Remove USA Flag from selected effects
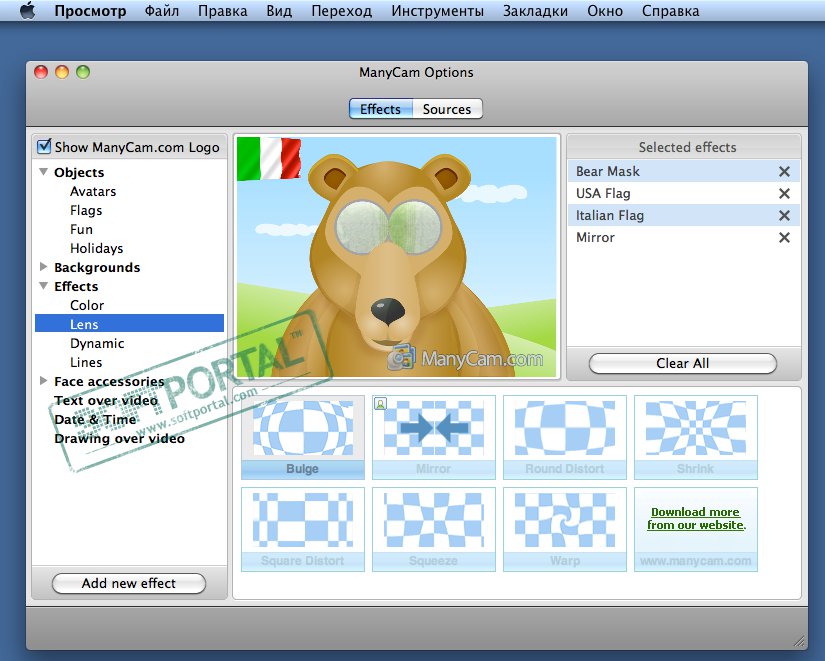Viewport: 825px width, 661px height. click(x=784, y=194)
